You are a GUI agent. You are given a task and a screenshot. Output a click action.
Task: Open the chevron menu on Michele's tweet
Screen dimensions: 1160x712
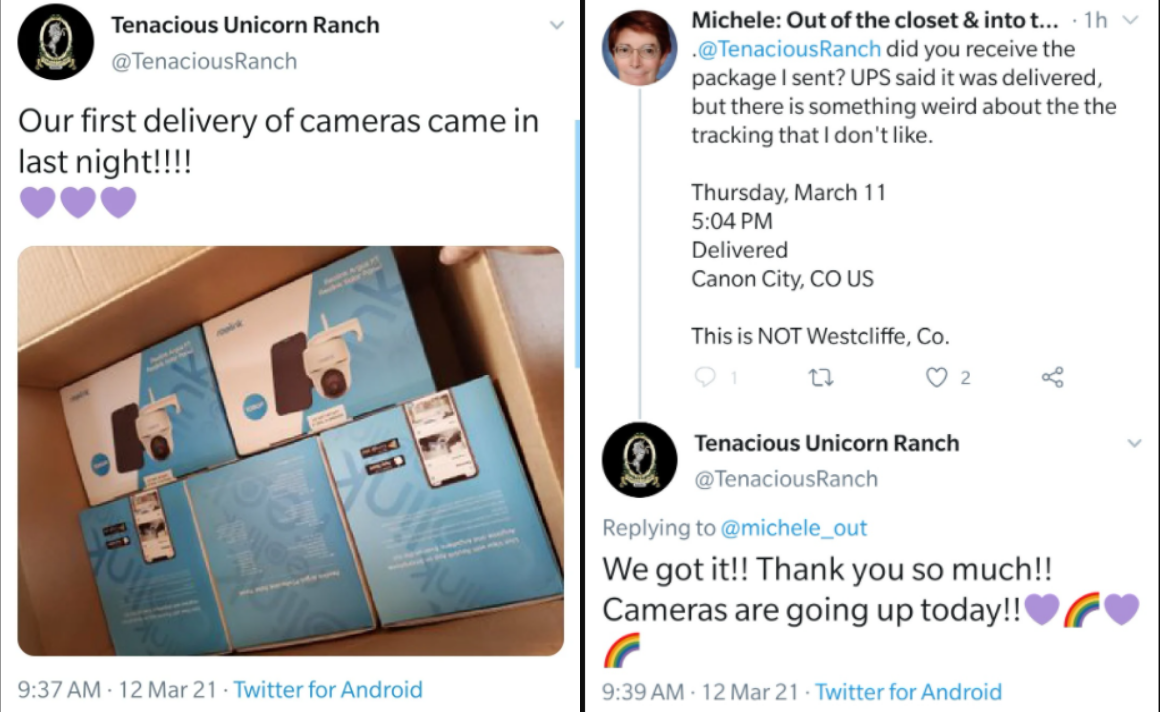(1130, 20)
